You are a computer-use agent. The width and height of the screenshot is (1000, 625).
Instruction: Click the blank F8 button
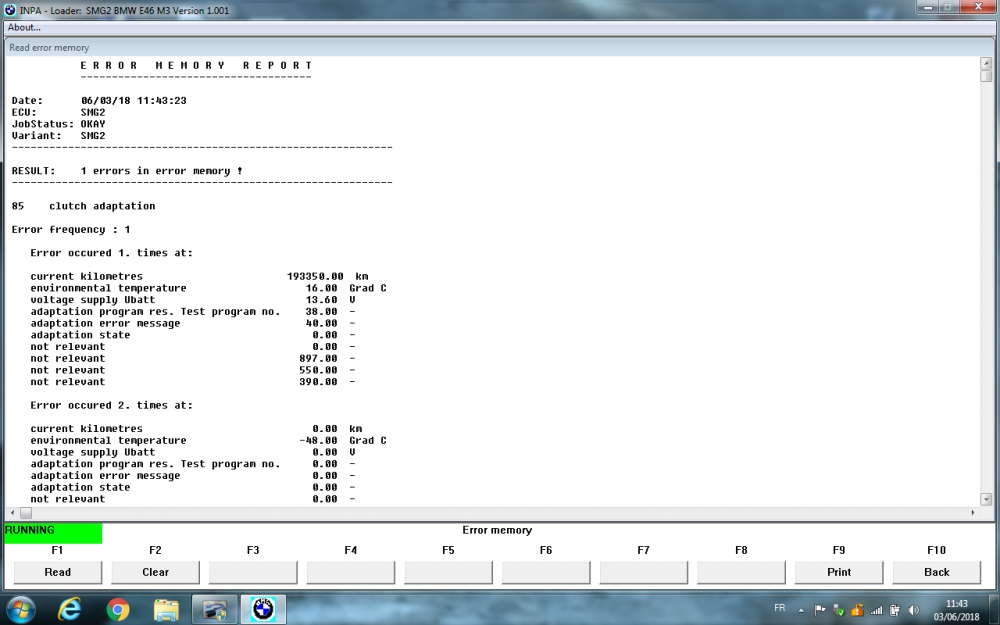coord(741,572)
